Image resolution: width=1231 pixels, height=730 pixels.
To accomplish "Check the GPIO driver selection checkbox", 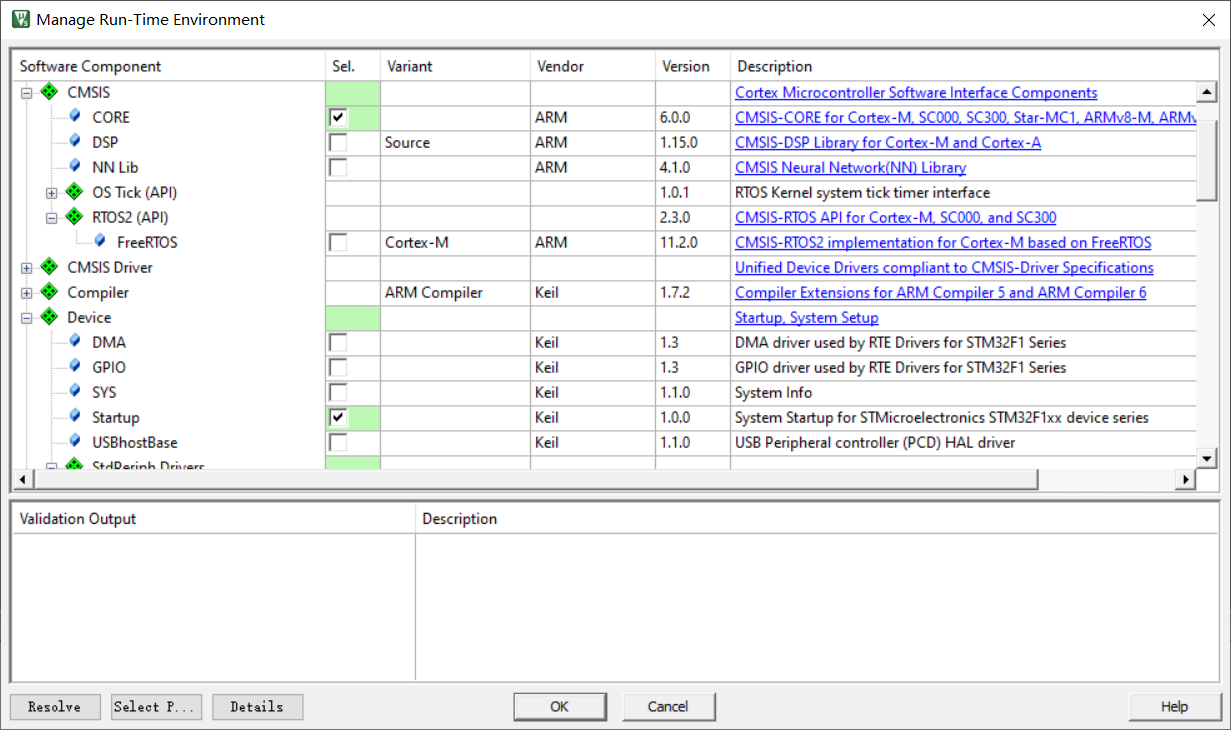I will point(339,367).
